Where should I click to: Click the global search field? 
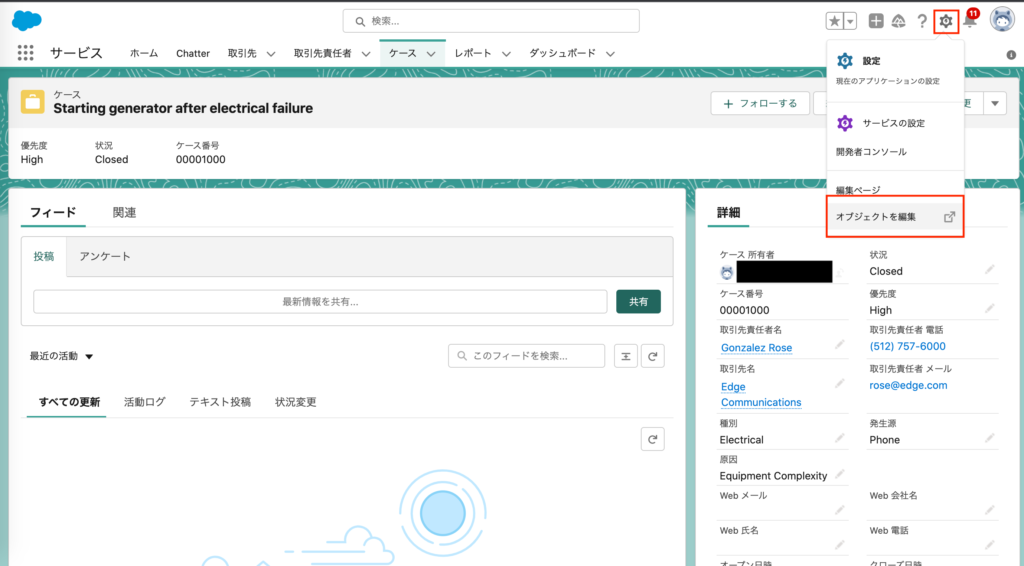(490, 21)
